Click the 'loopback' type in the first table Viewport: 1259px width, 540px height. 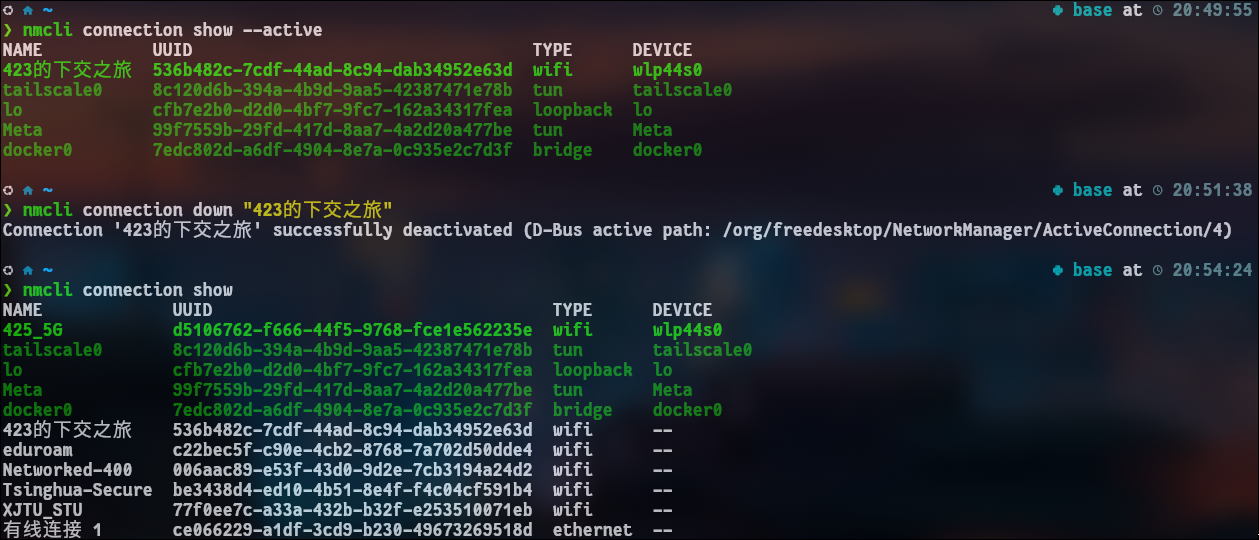[x=572, y=110]
